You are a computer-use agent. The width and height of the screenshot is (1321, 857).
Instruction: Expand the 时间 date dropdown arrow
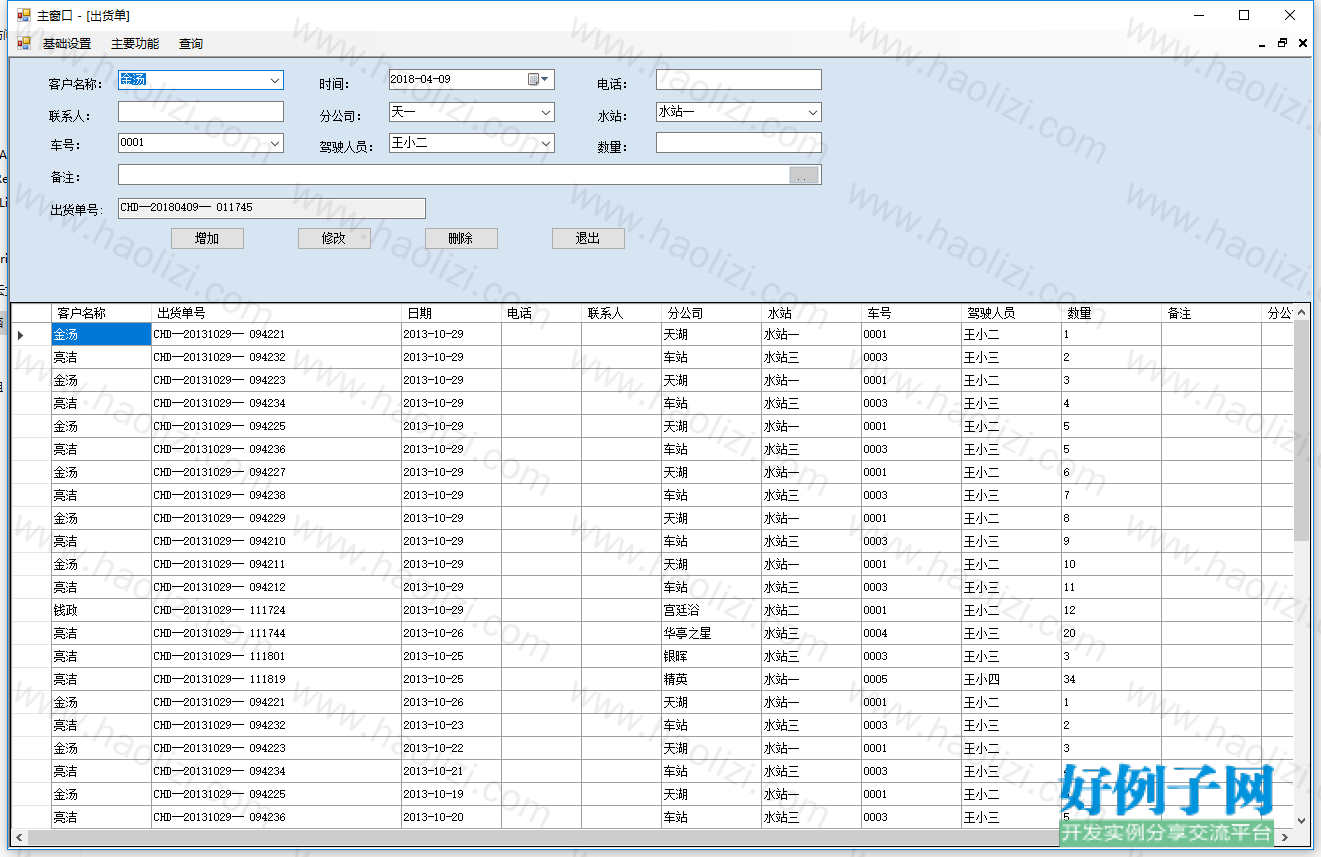coord(546,79)
